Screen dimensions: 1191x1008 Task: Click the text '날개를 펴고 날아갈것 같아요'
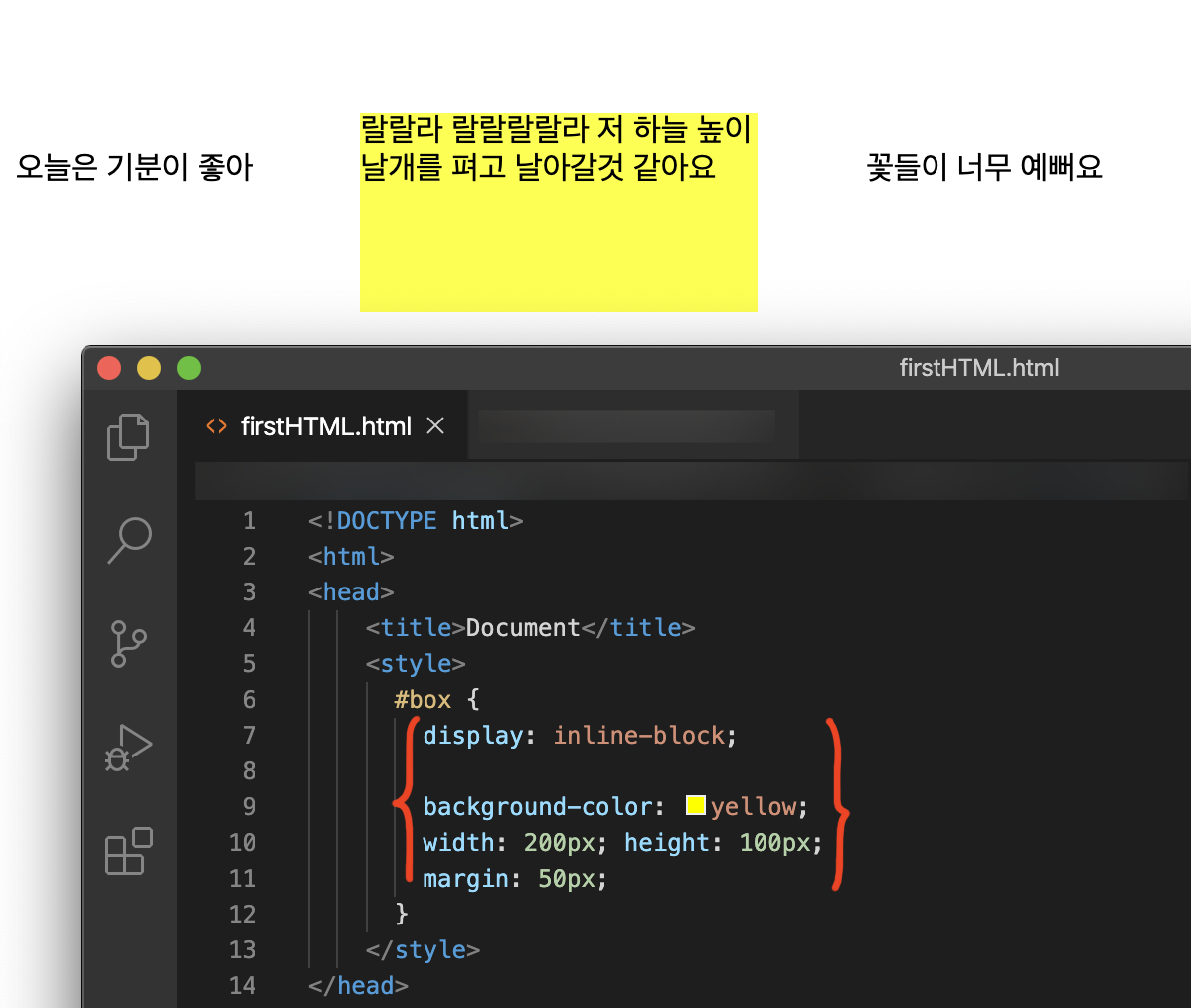coord(538,167)
